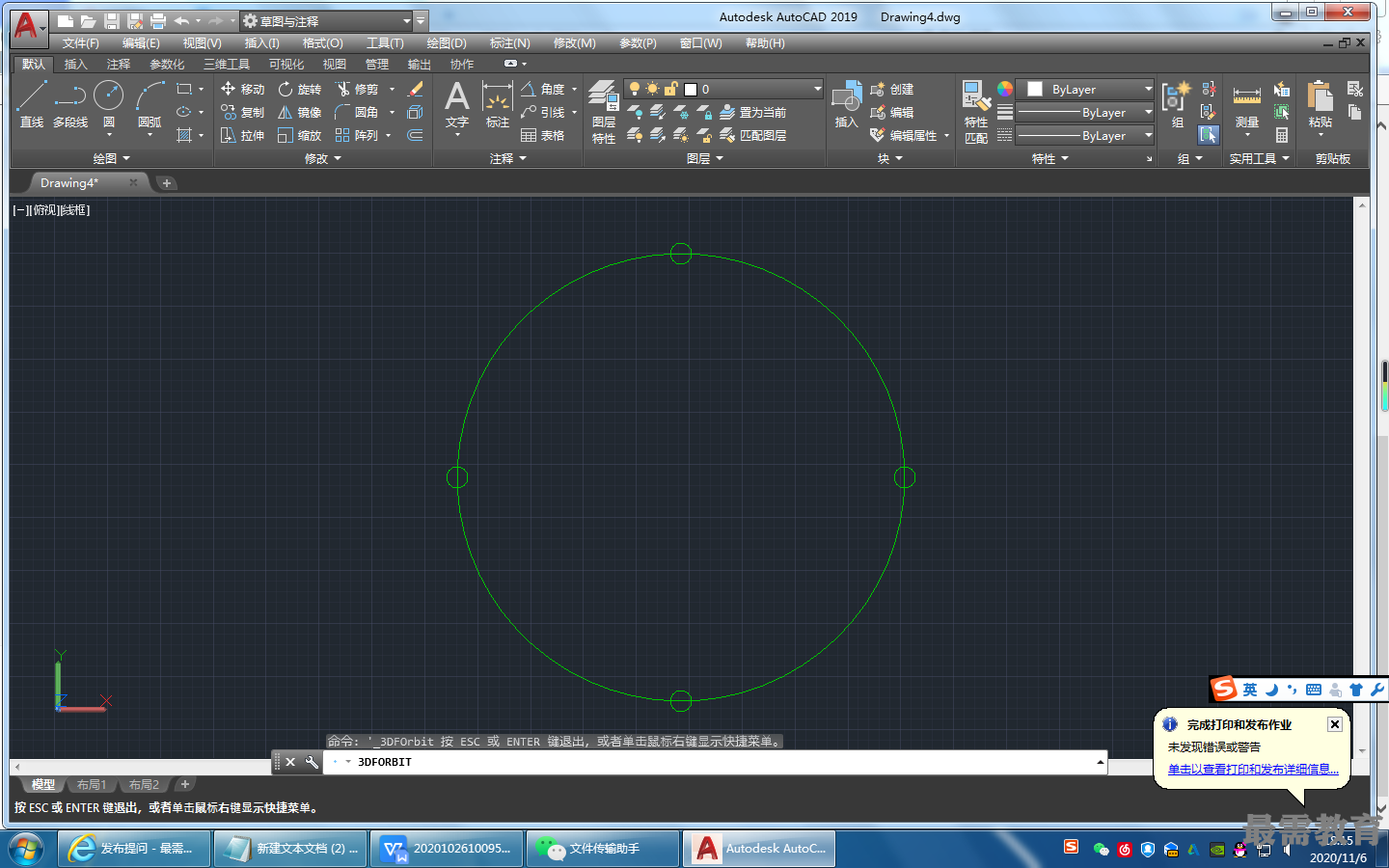Open the 格式(O) menu
This screenshot has height=868, width=1389.
322,43
